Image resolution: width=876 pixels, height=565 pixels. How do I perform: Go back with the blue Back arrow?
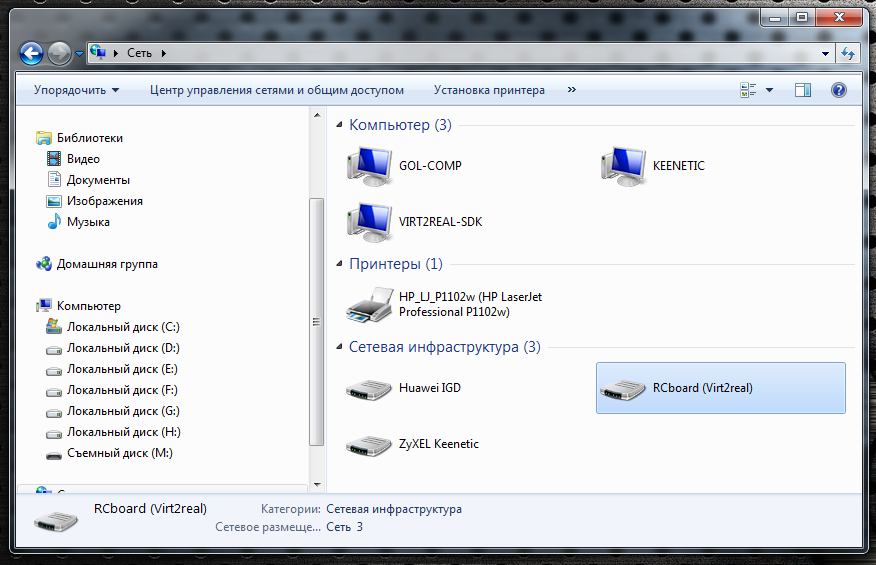point(31,54)
